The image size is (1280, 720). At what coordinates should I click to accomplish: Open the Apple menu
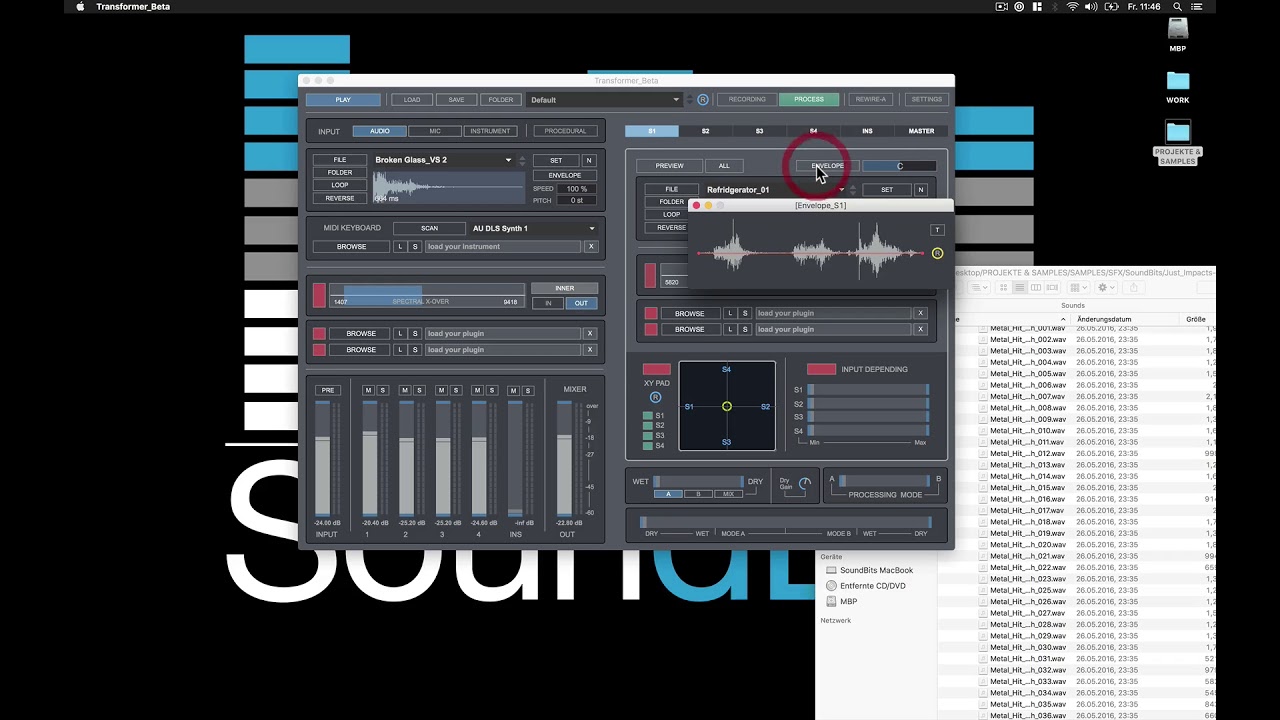click(x=80, y=6)
